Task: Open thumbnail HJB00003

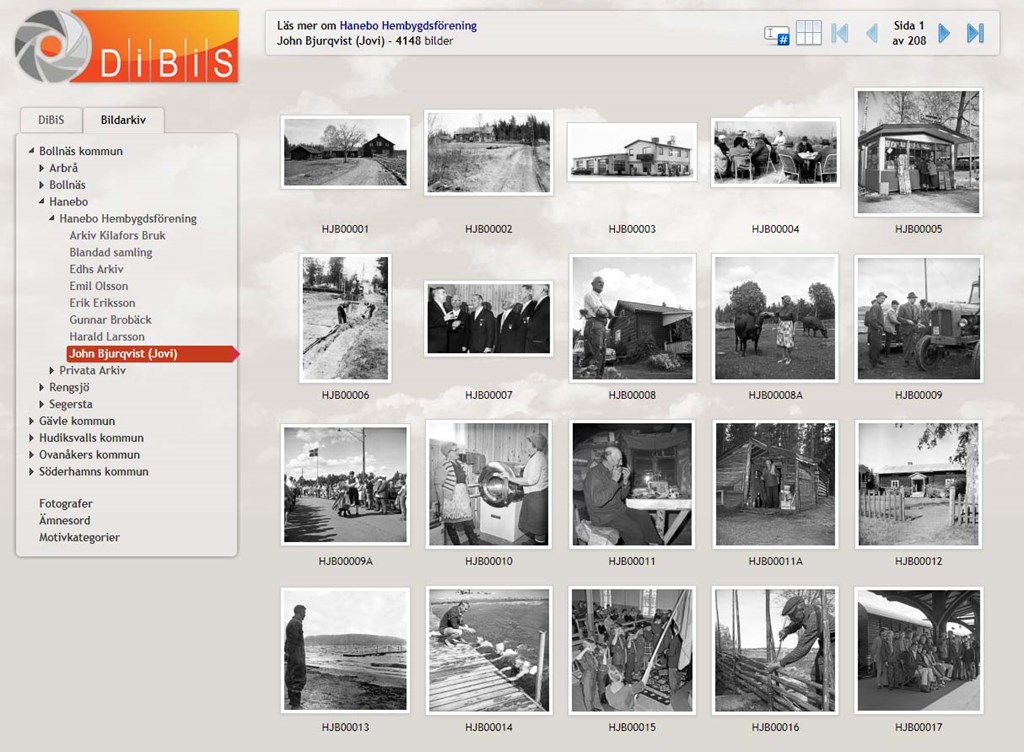Action: (632, 152)
